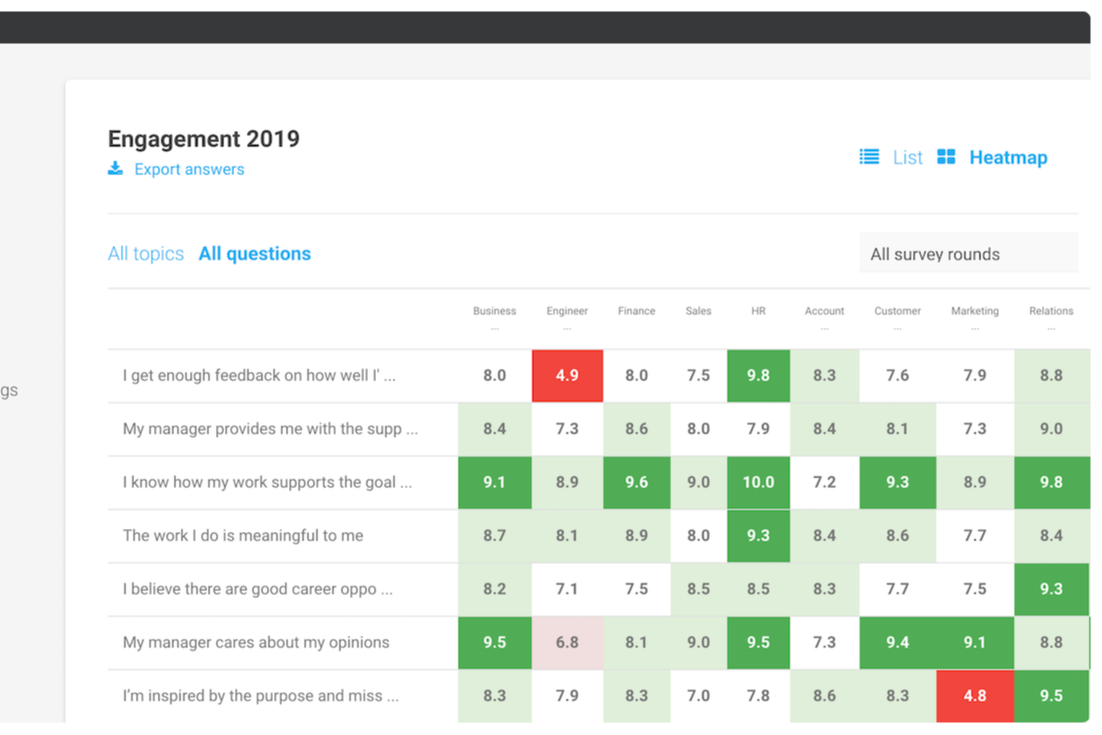Select the All questions tab
This screenshot has width=1102, height=735.
(254, 254)
